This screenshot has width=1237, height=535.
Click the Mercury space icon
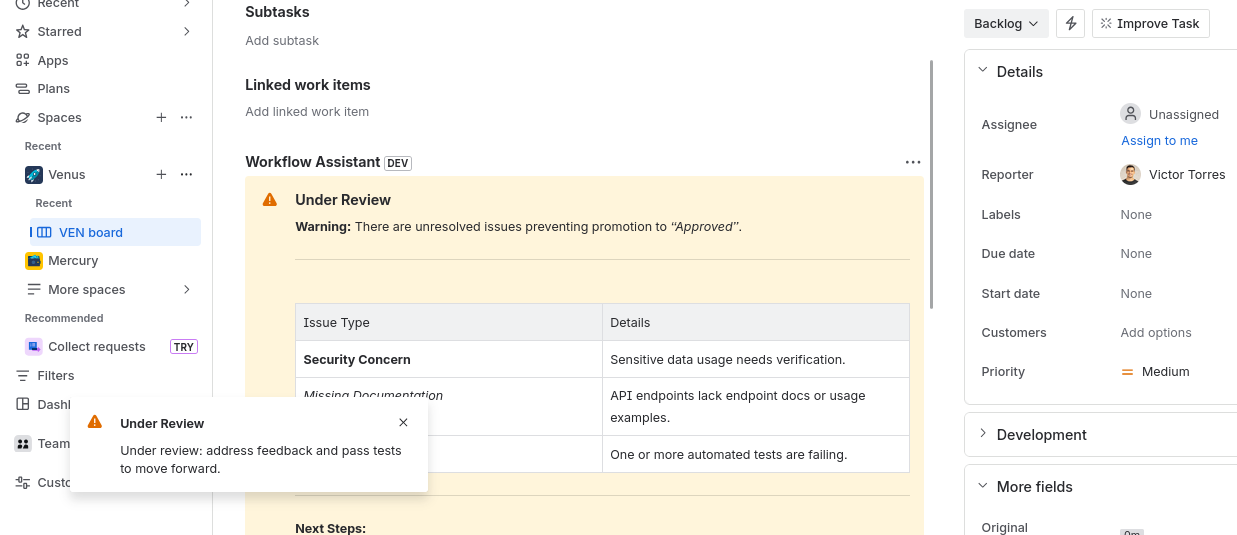(34, 261)
